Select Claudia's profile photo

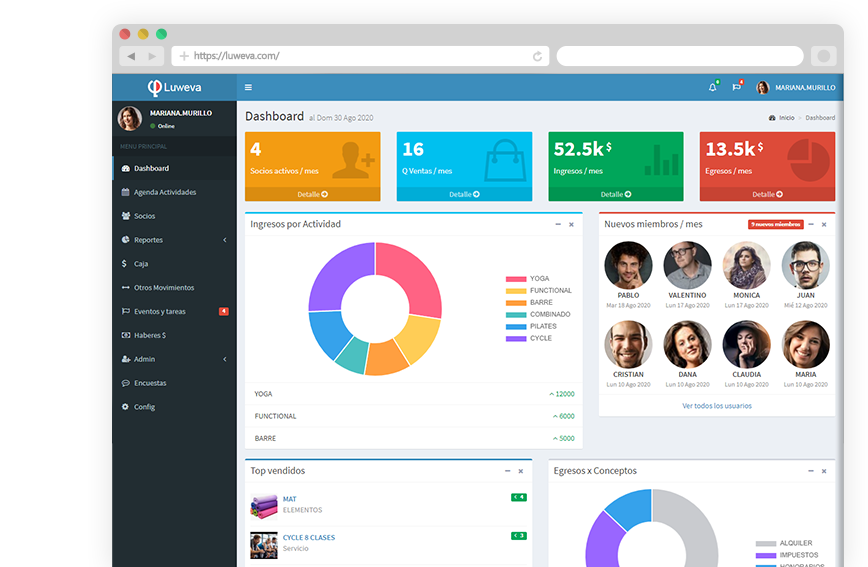[747, 344]
